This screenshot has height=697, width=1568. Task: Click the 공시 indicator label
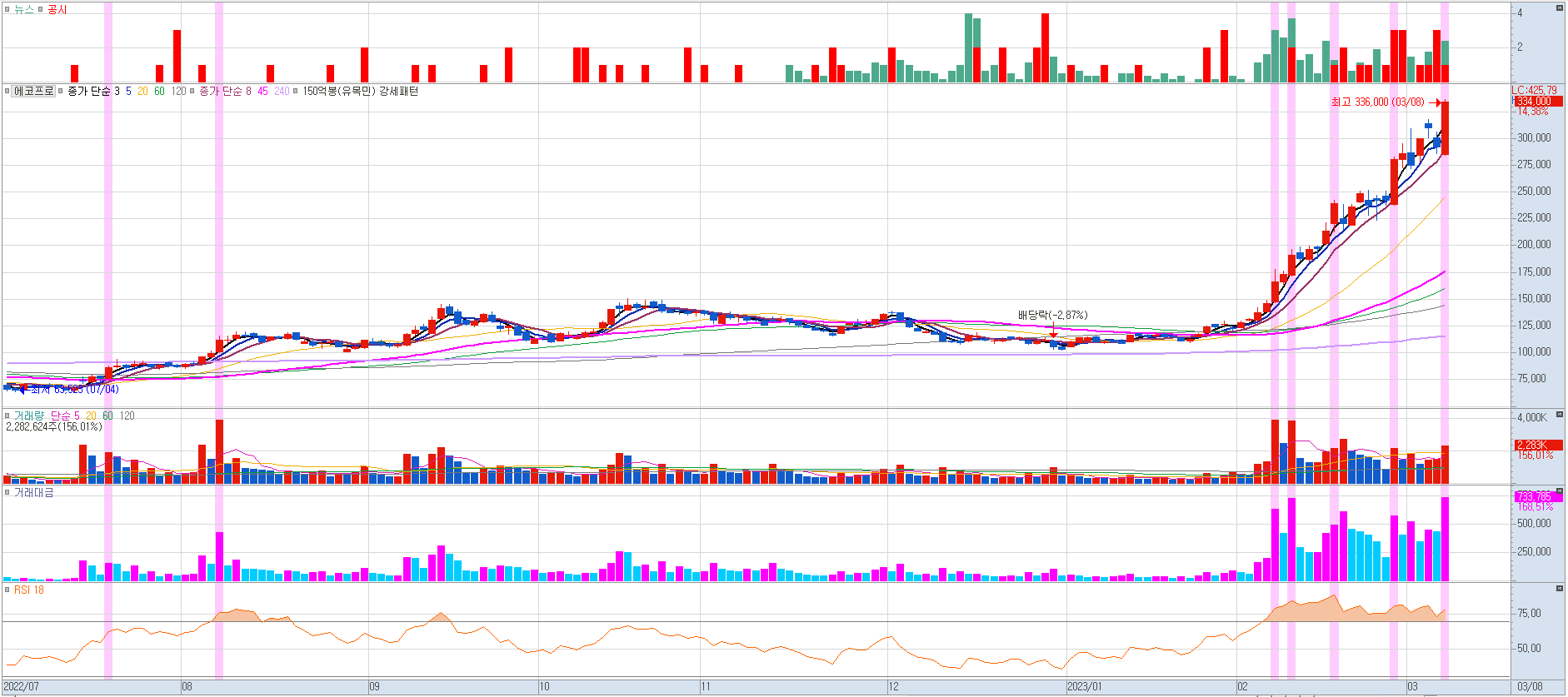point(57,10)
